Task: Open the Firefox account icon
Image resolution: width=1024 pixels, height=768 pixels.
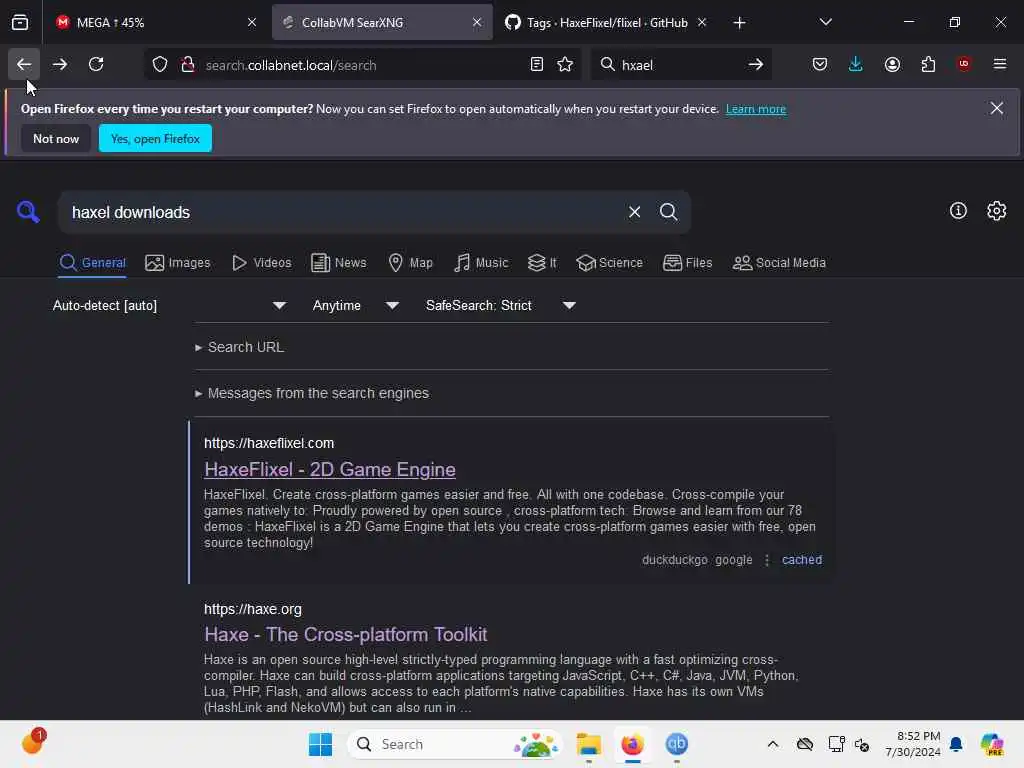Action: pyautogui.click(x=892, y=64)
